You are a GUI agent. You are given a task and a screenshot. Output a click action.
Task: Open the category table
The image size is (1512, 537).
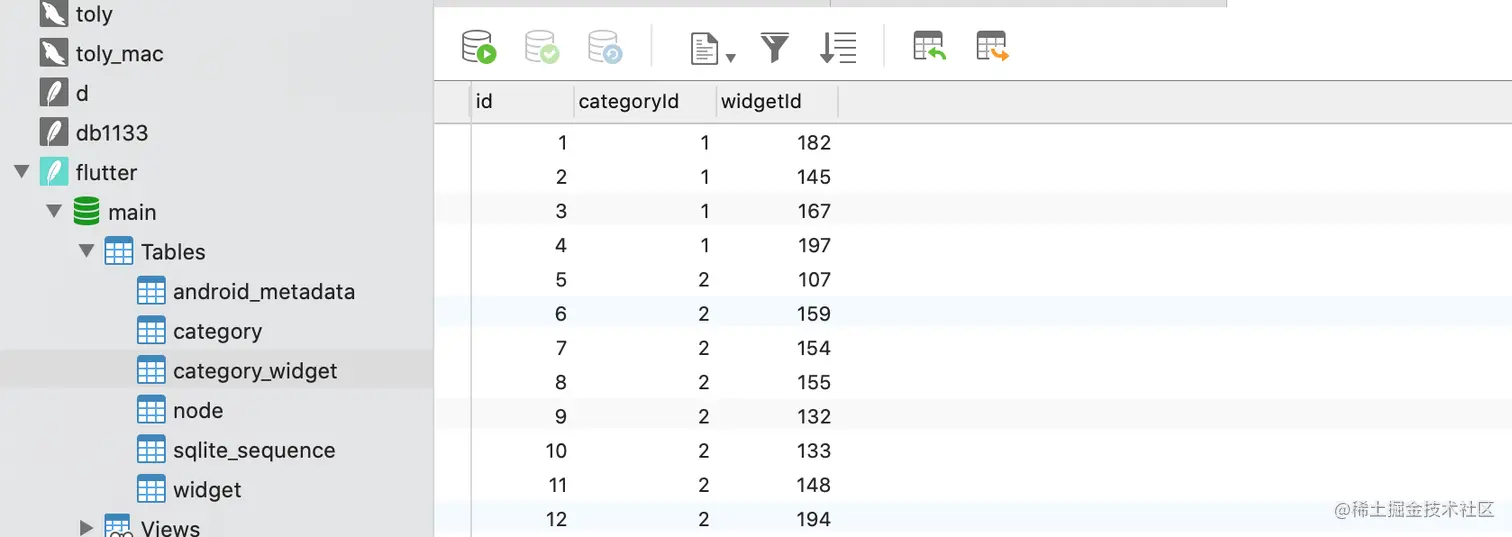click(x=217, y=332)
